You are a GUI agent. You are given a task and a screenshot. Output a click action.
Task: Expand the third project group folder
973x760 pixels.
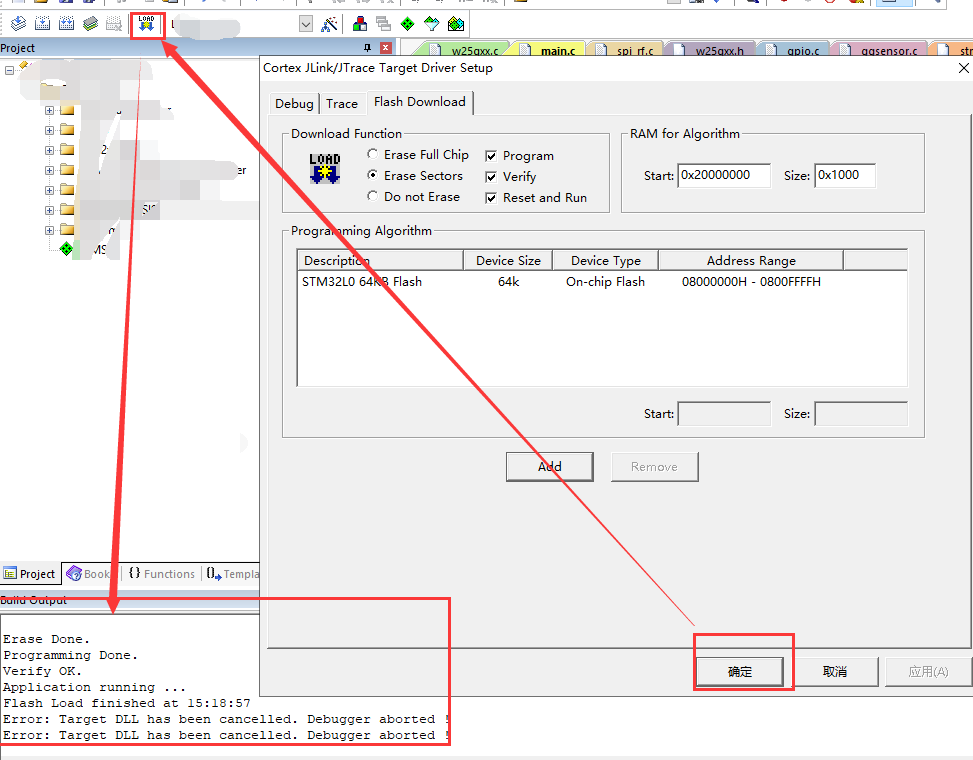49,150
